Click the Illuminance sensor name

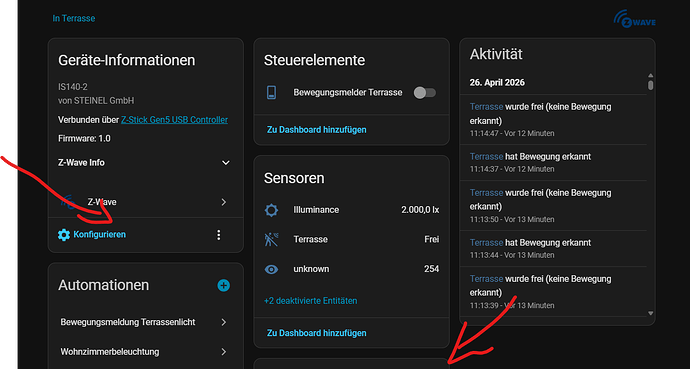pos(316,210)
